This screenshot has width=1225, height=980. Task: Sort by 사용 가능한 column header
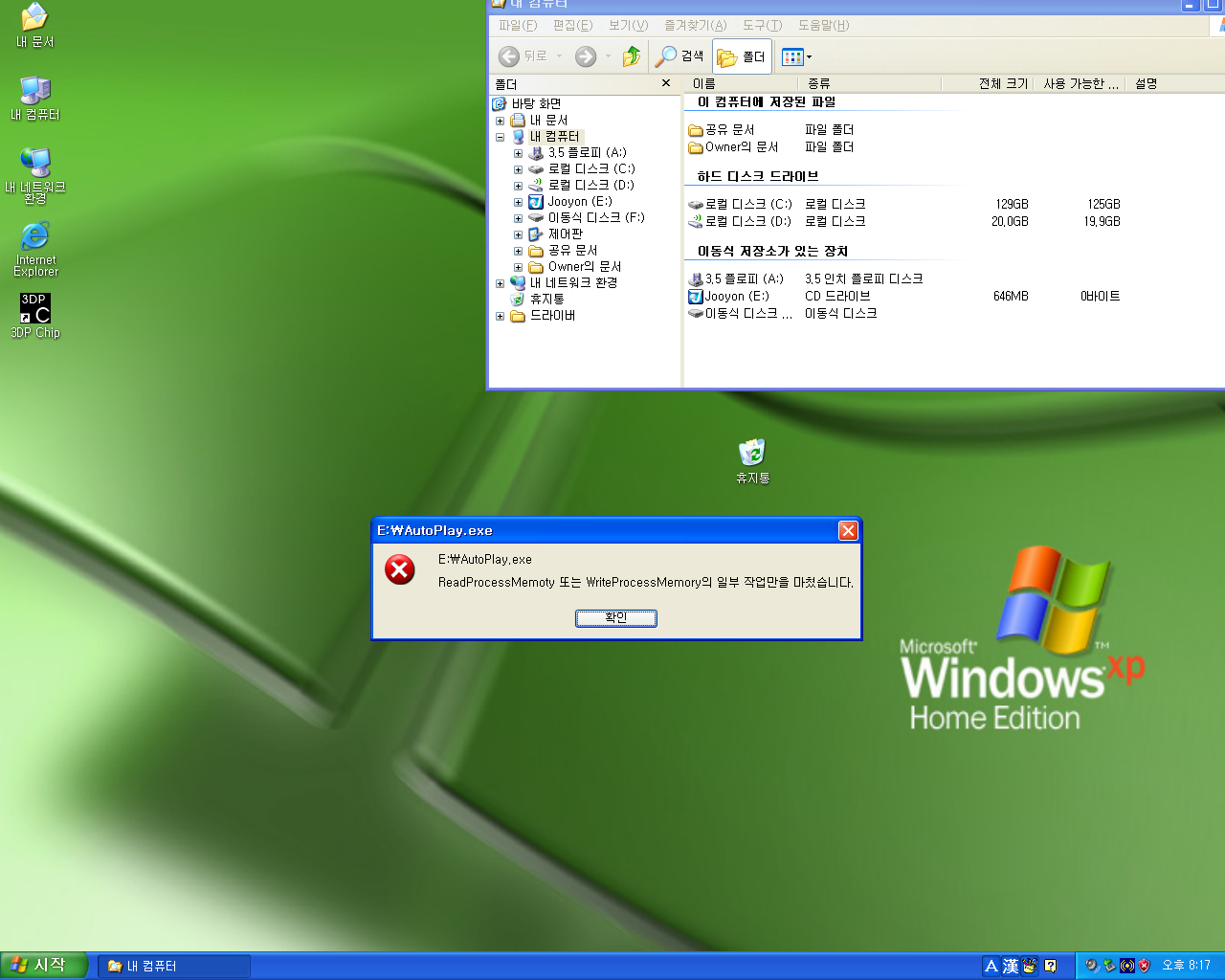(1080, 84)
